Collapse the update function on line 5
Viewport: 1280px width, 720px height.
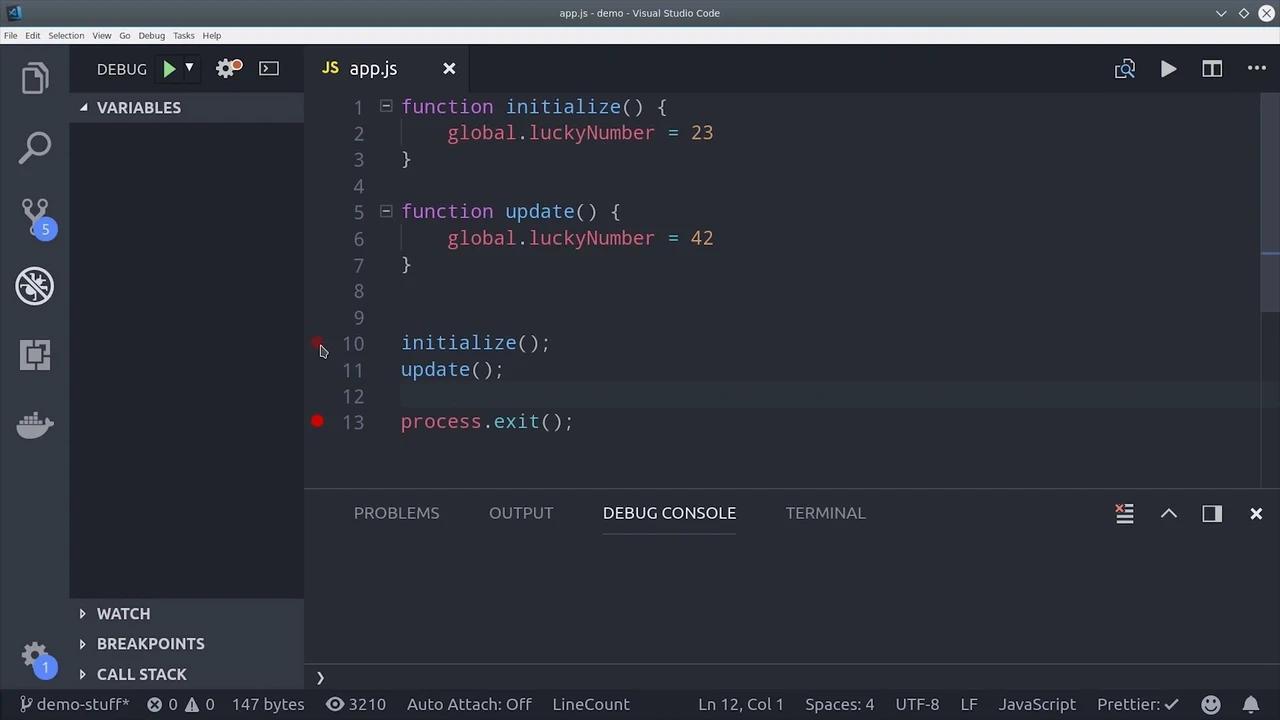pos(386,211)
